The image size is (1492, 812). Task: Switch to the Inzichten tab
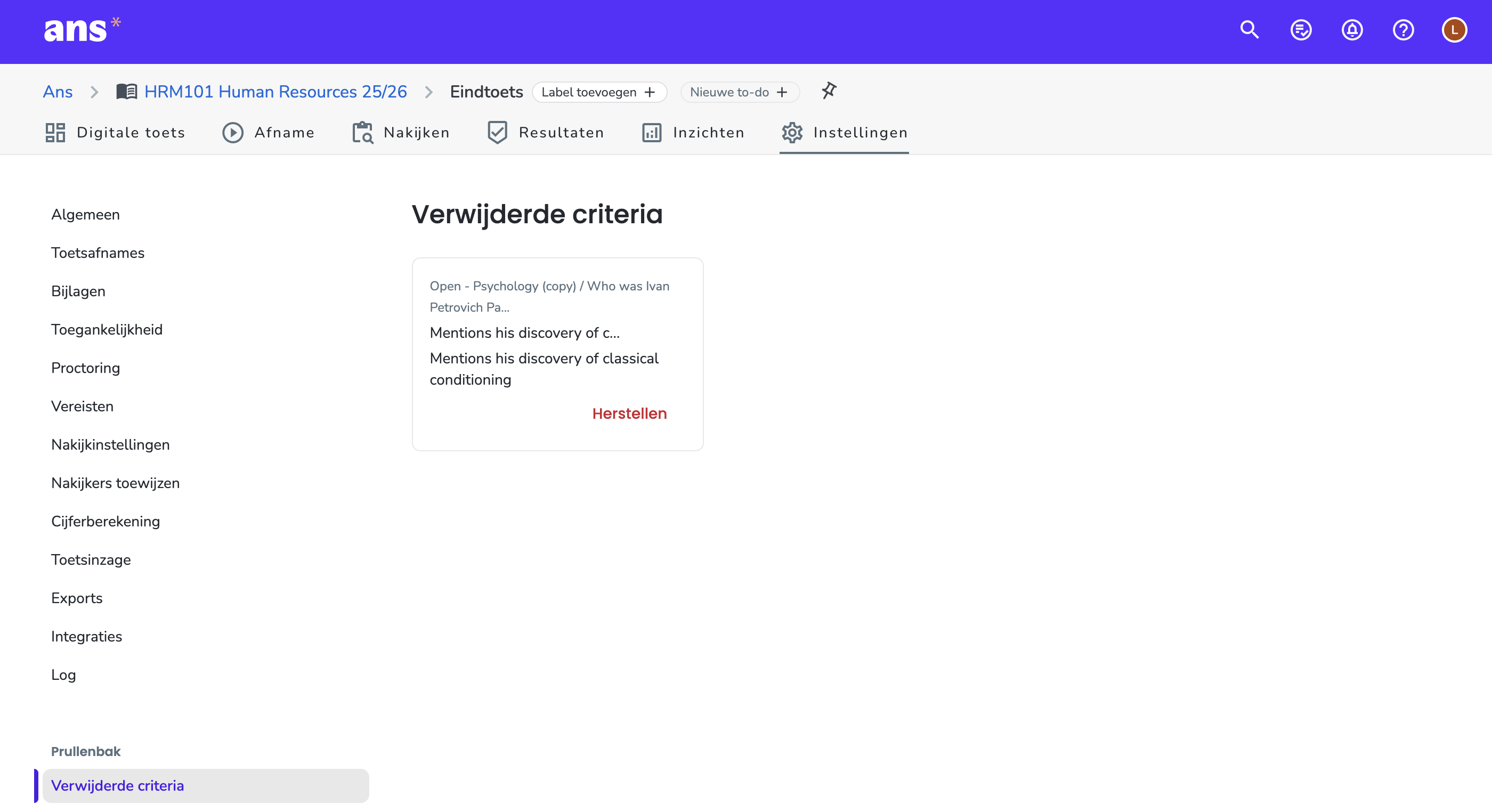(693, 133)
